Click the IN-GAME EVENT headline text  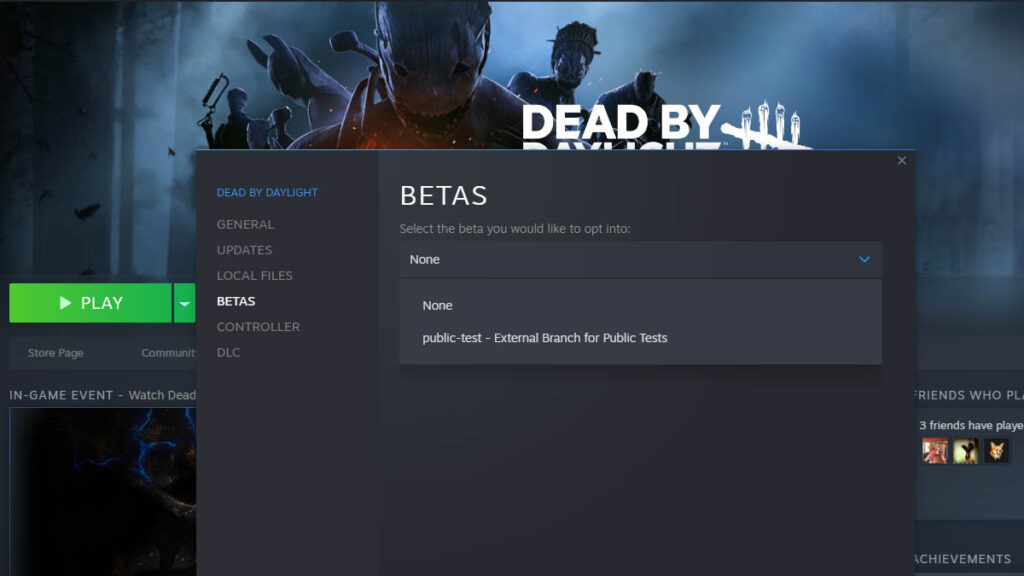(x=103, y=395)
